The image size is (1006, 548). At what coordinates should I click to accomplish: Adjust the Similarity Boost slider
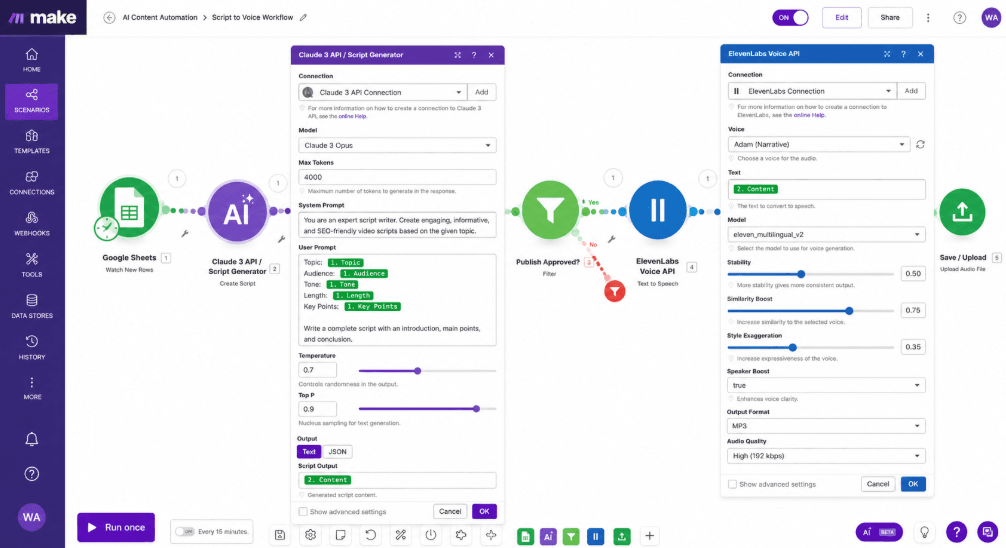click(x=849, y=311)
